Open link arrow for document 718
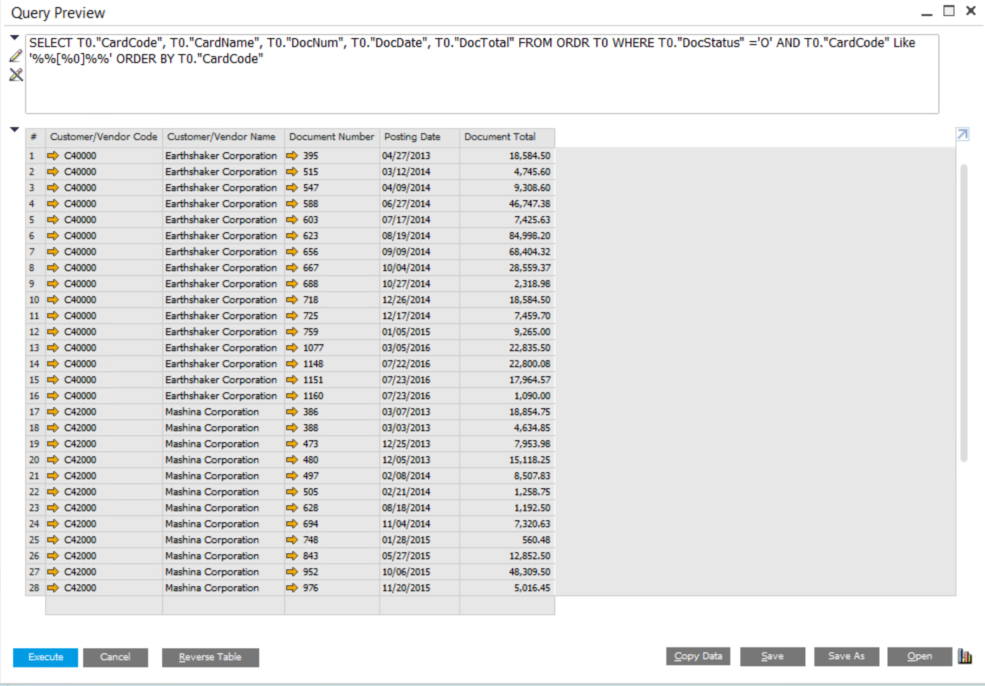The height and width of the screenshot is (686, 985). click(x=291, y=300)
